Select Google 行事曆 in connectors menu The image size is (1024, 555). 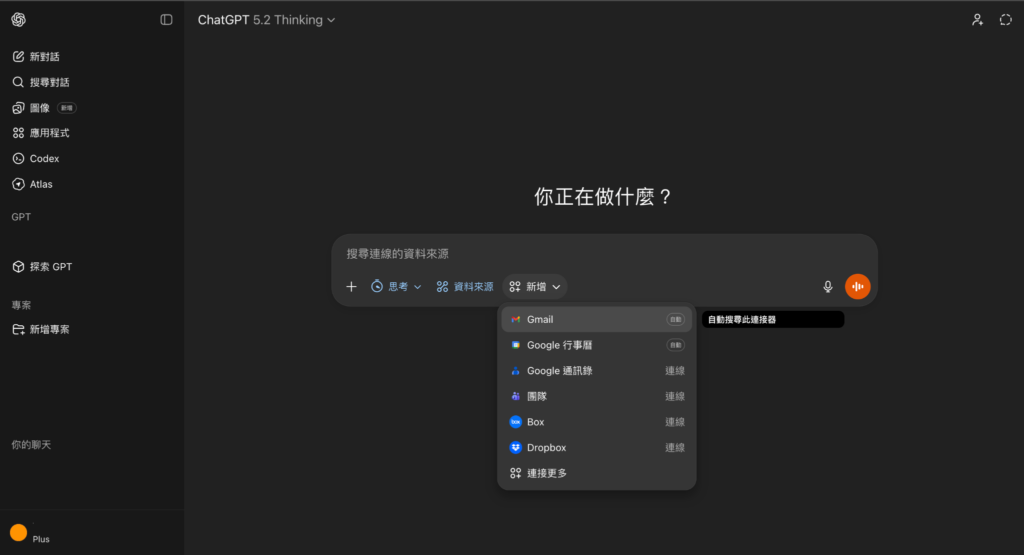[596, 345]
